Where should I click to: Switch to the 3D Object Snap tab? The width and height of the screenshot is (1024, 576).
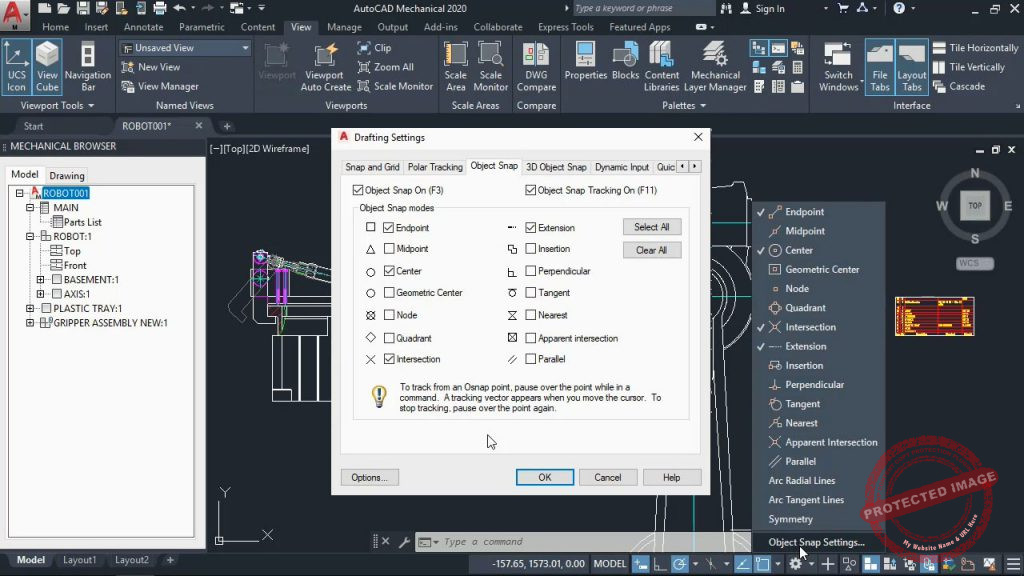556,167
